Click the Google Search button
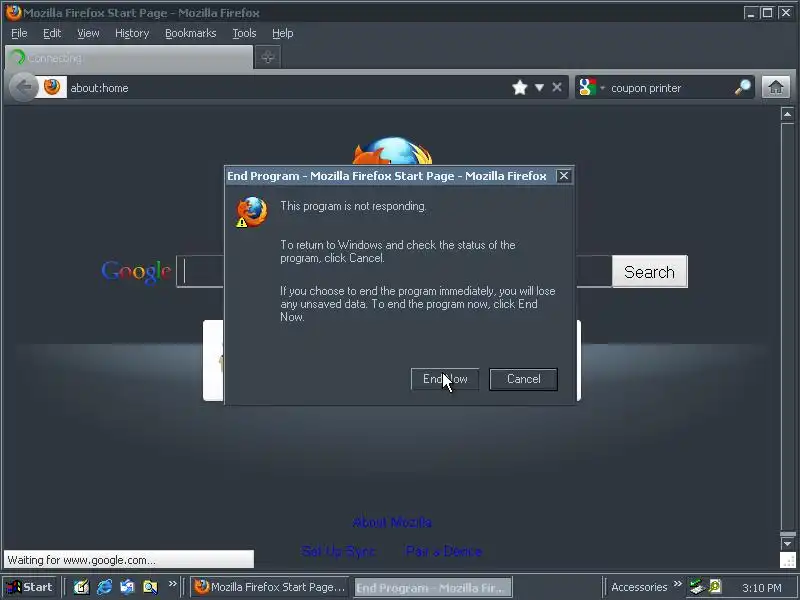Image resolution: width=800 pixels, height=600 pixels. coord(649,271)
